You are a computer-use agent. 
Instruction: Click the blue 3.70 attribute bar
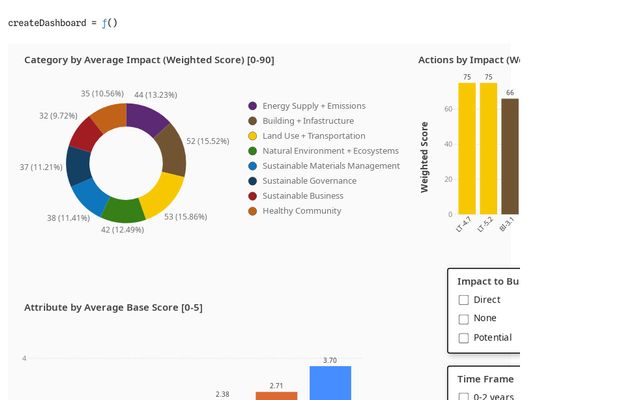coord(330,383)
